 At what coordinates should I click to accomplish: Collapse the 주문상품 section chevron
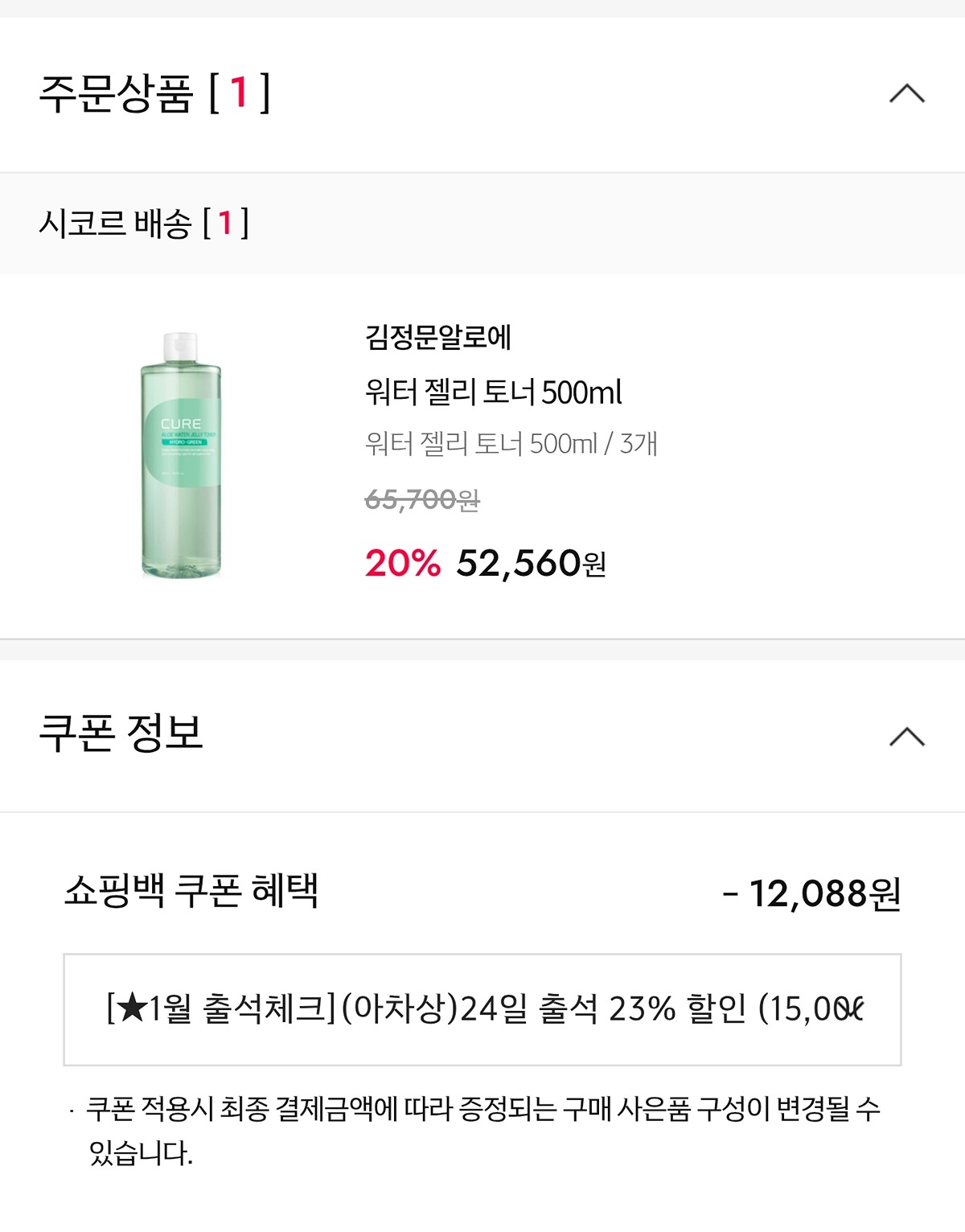coord(906,94)
